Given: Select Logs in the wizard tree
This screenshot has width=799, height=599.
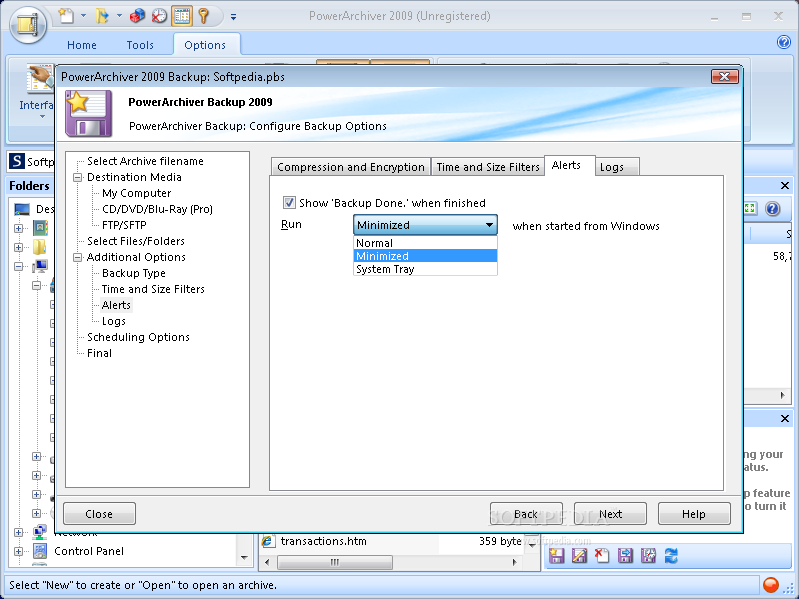Looking at the screenshot, I should click(114, 321).
